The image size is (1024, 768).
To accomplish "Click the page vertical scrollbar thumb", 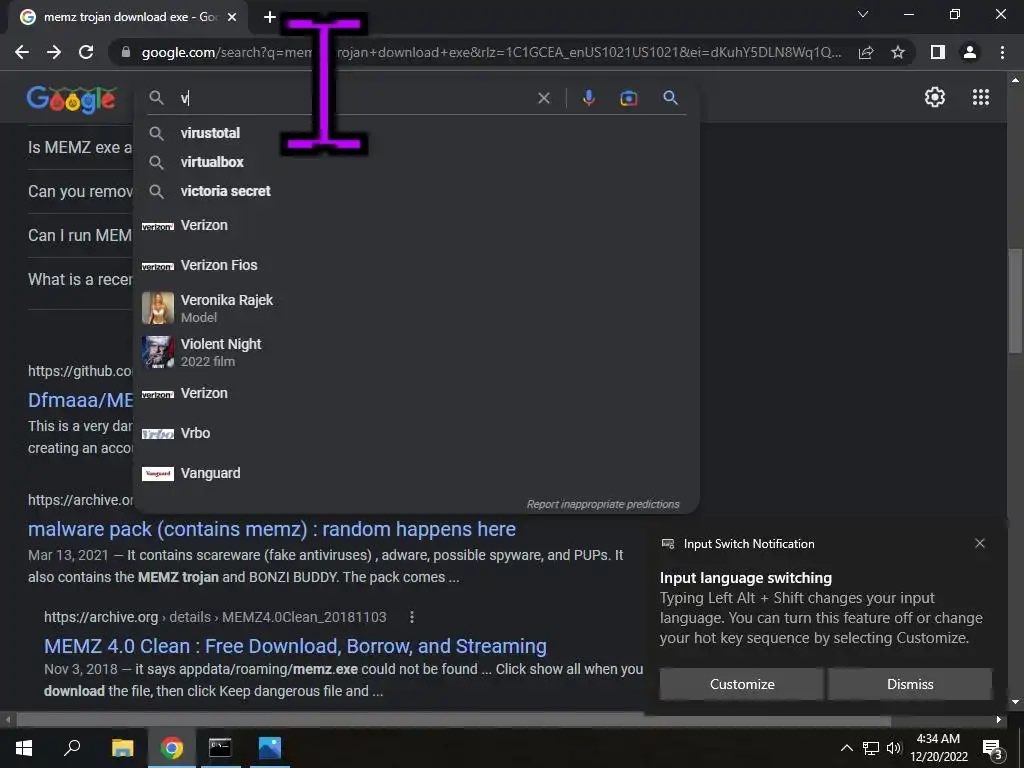I will click(1014, 300).
